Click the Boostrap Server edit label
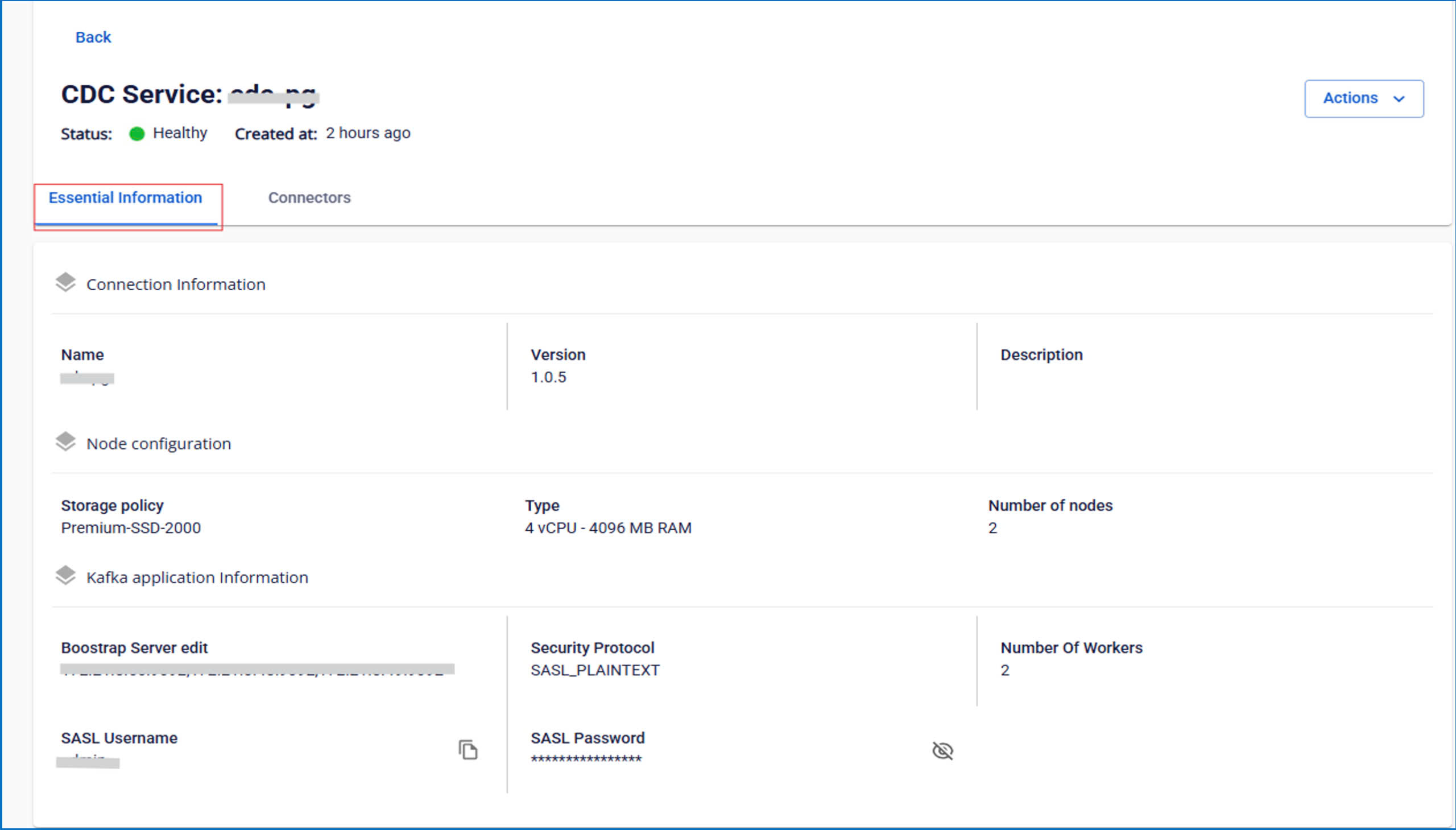The image size is (1456, 830). pyautogui.click(x=134, y=647)
